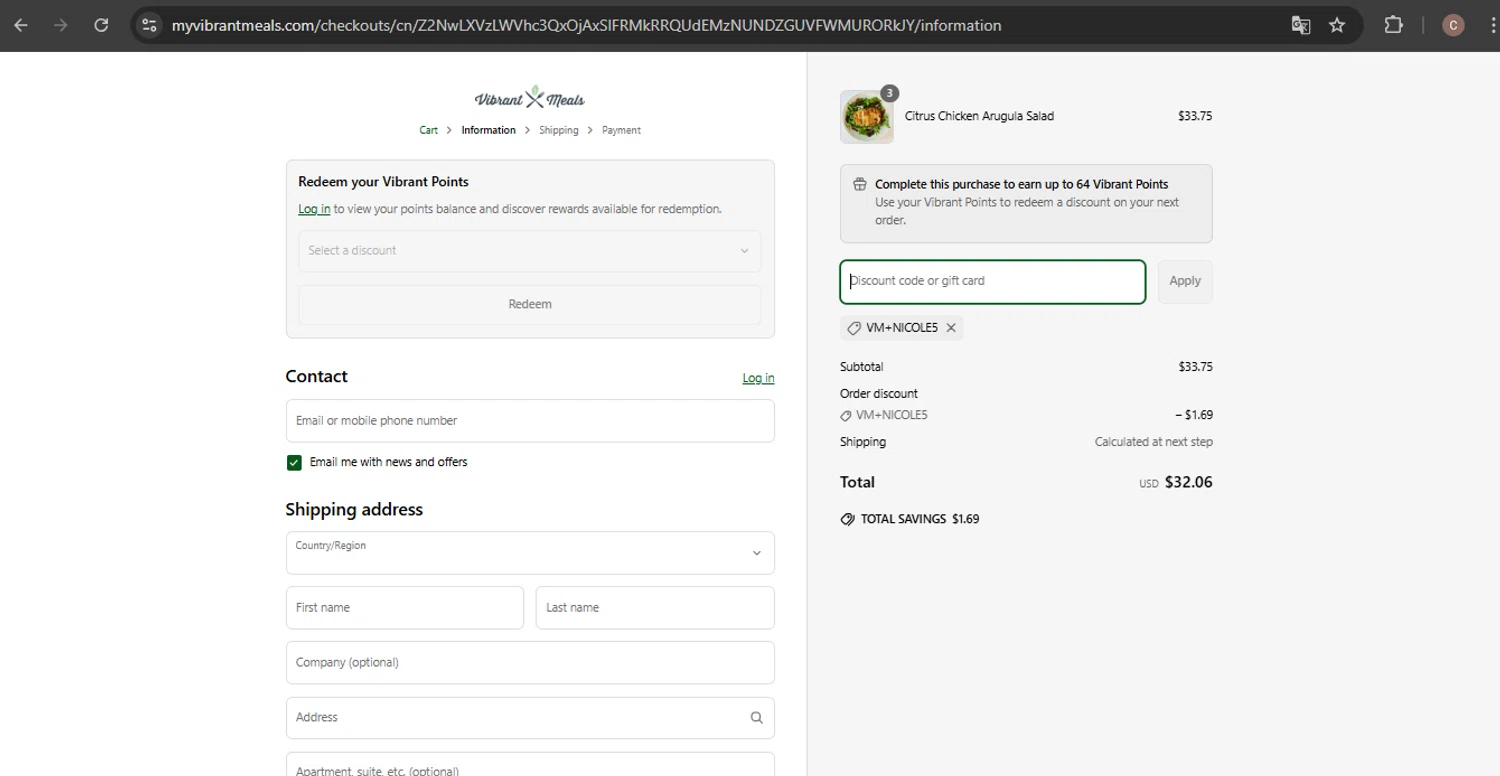Screen dimensions: 1500x776
Task: Click the Redeem button
Action: 530,304
